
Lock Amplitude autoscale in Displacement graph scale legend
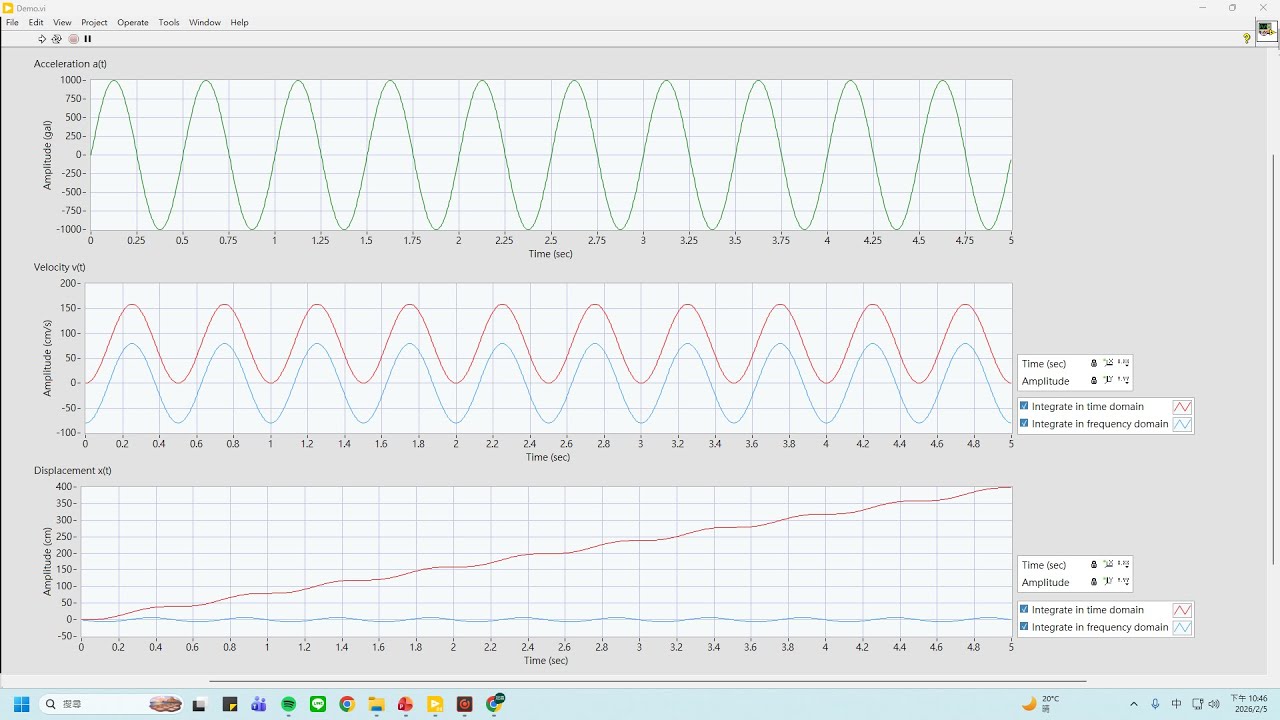pyautogui.click(x=1094, y=581)
